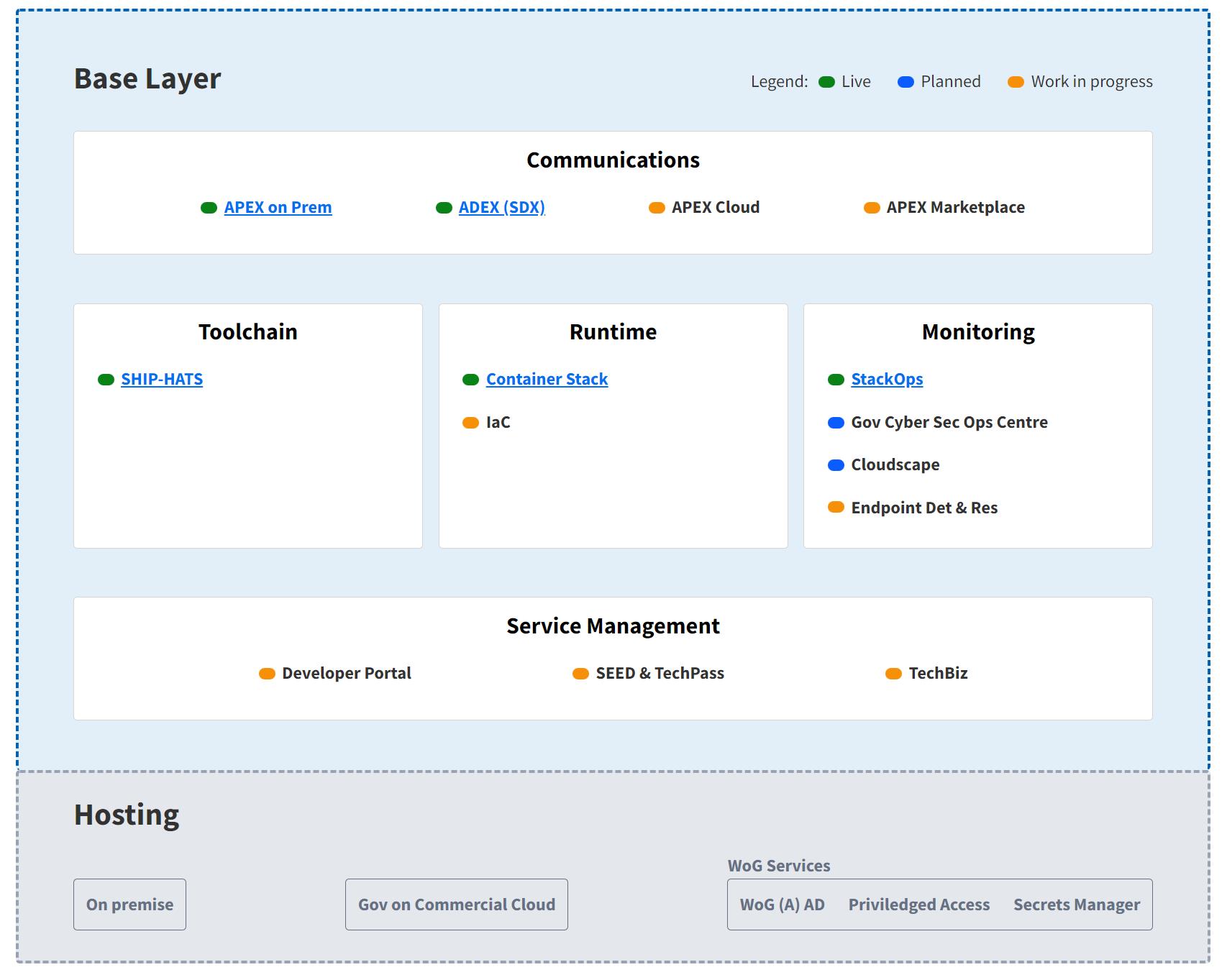
Task: Select the On premise hosting box
Action: (129, 905)
